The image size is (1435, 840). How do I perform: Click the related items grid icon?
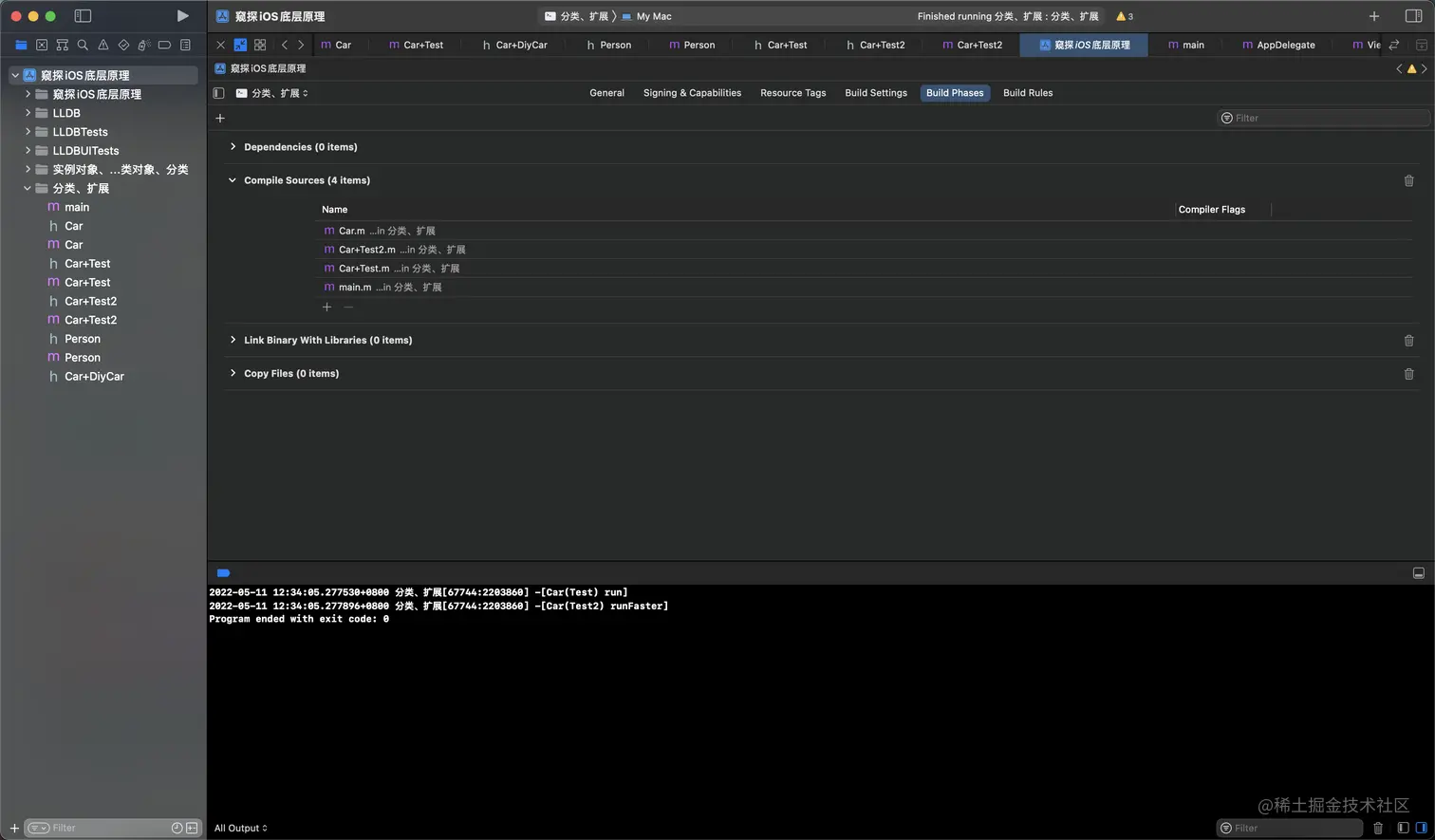pos(260,45)
